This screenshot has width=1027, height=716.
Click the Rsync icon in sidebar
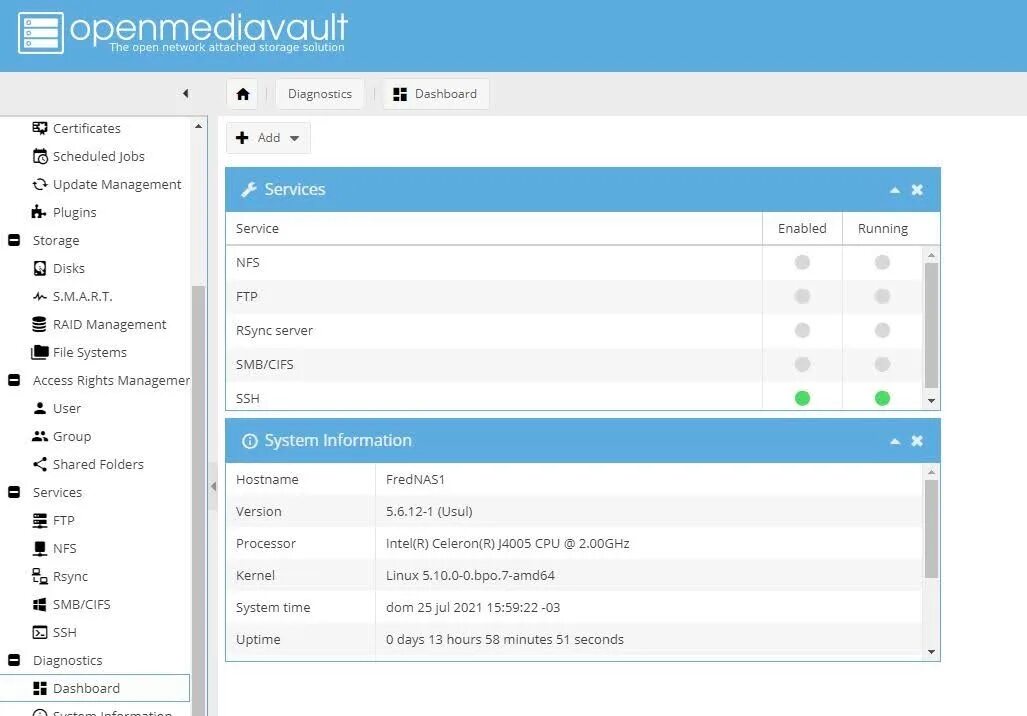click(40, 576)
